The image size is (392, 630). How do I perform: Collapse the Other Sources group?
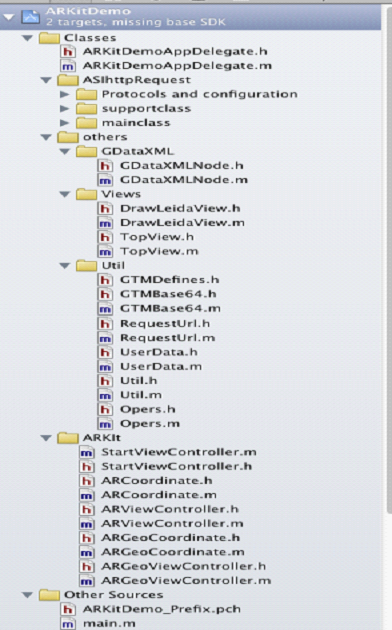point(27,595)
